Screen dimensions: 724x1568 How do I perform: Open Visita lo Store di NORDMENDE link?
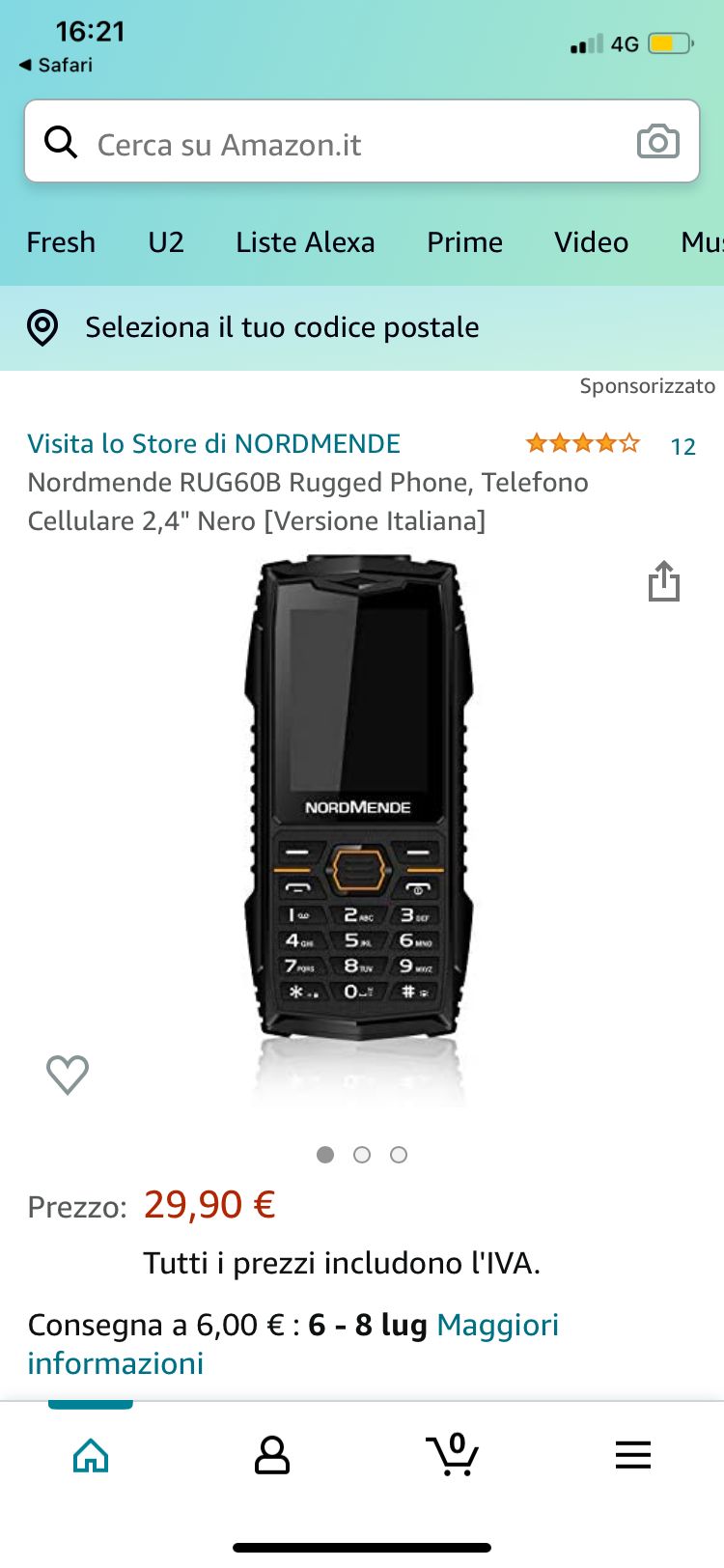213,443
